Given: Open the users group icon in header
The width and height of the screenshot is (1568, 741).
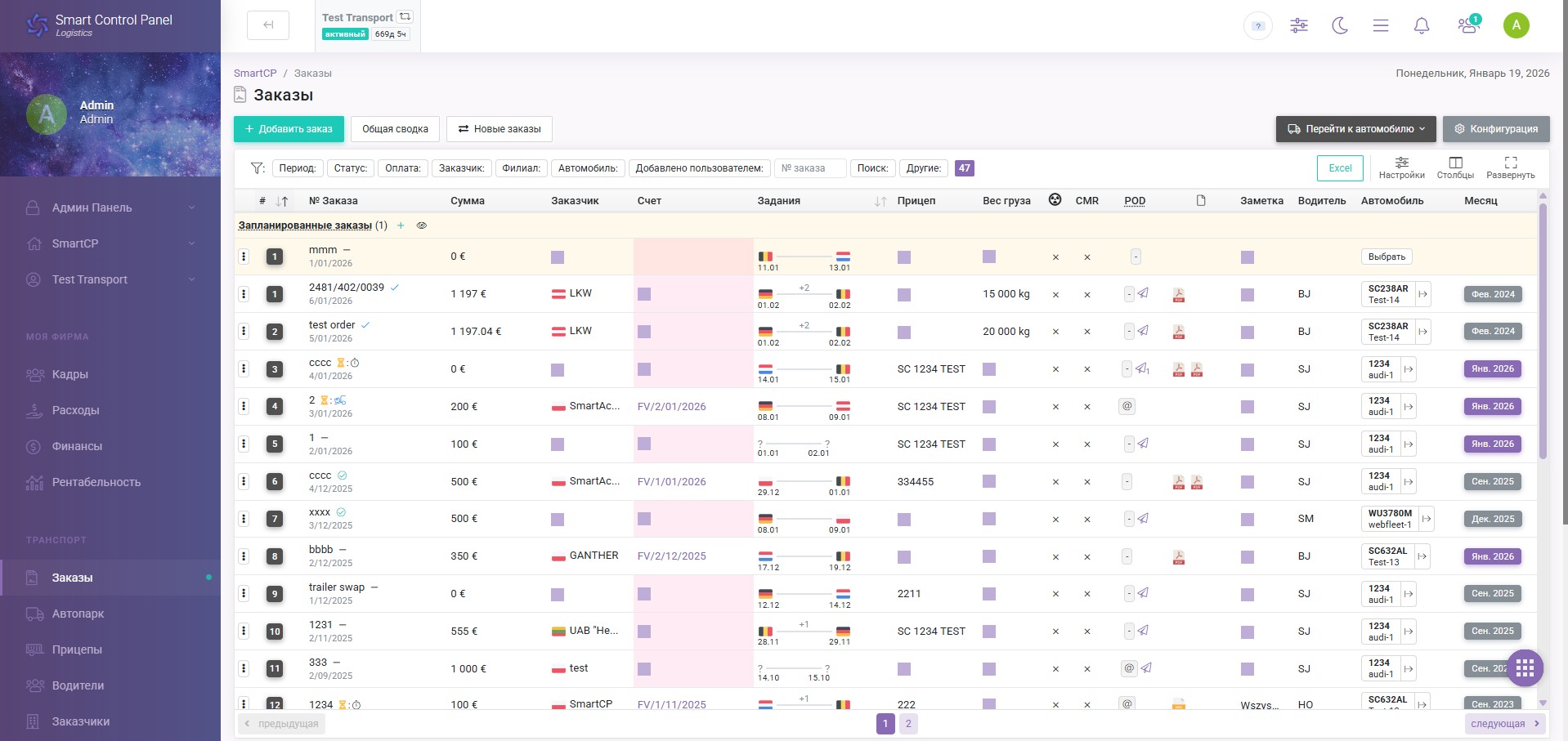Looking at the screenshot, I should (1468, 25).
